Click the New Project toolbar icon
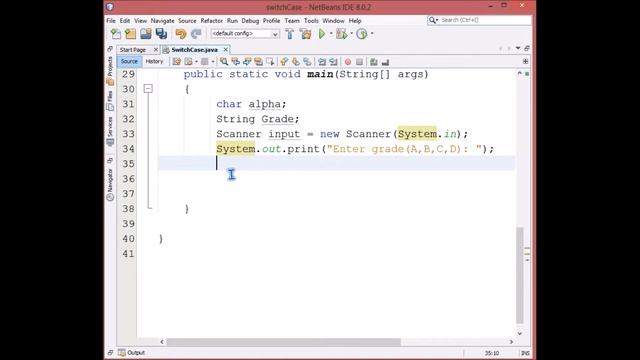640x360 pixels. click(x=131, y=34)
